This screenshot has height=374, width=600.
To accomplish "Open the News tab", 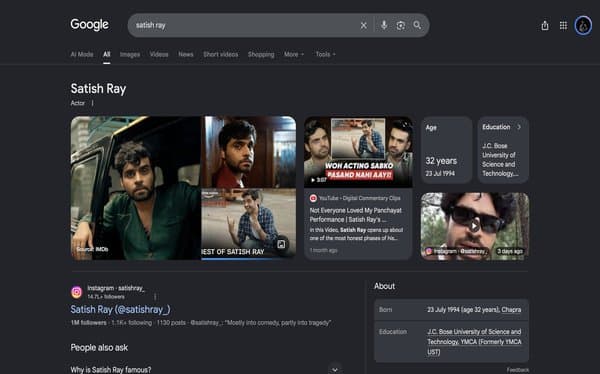I will 186,54.
